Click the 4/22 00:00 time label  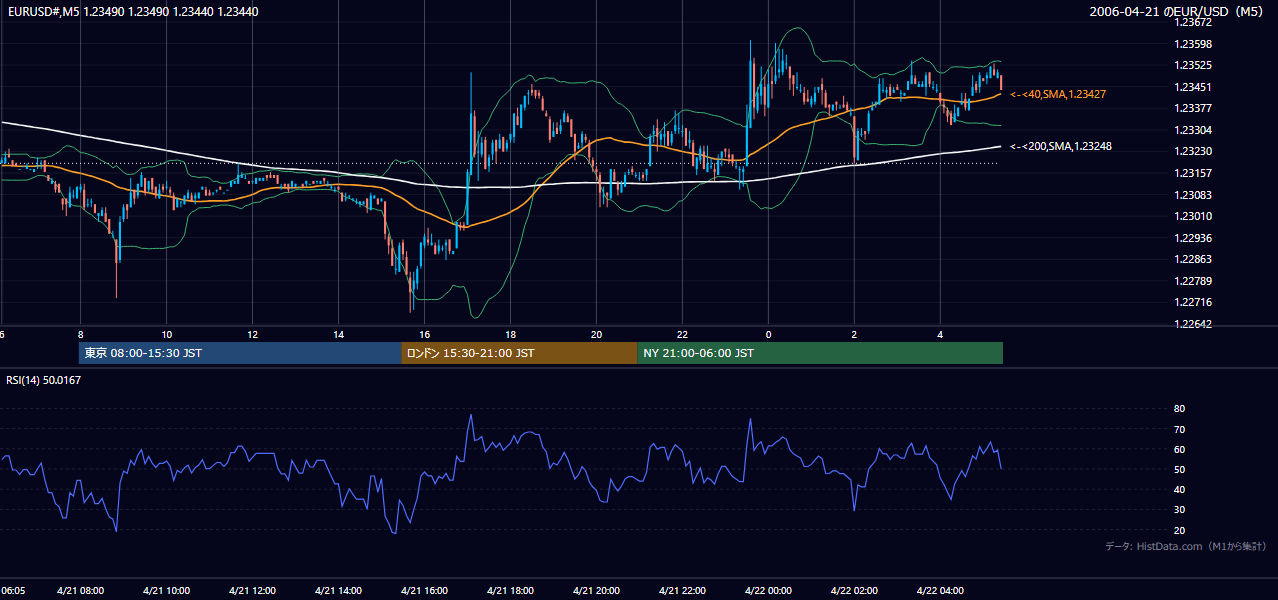pyautogui.click(x=768, y=591)
